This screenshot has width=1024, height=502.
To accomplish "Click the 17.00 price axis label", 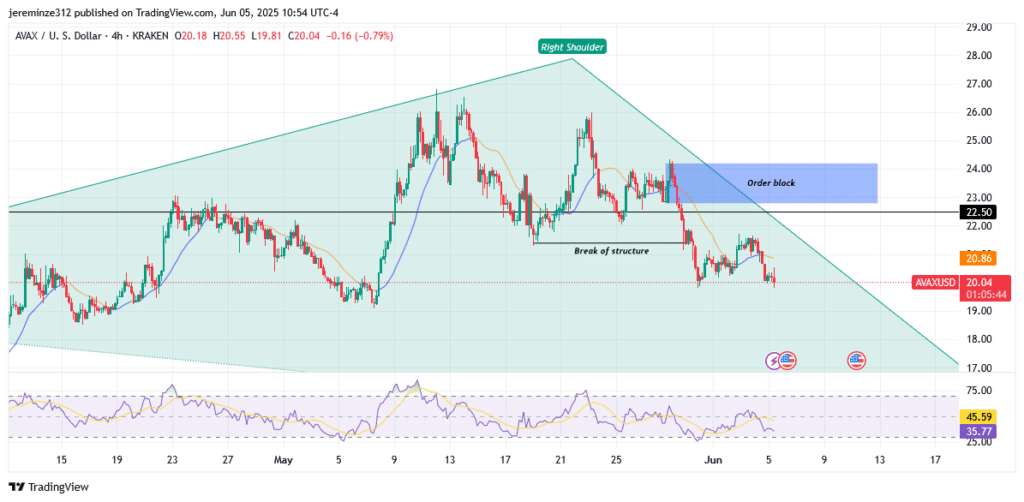I will point(979,368).
